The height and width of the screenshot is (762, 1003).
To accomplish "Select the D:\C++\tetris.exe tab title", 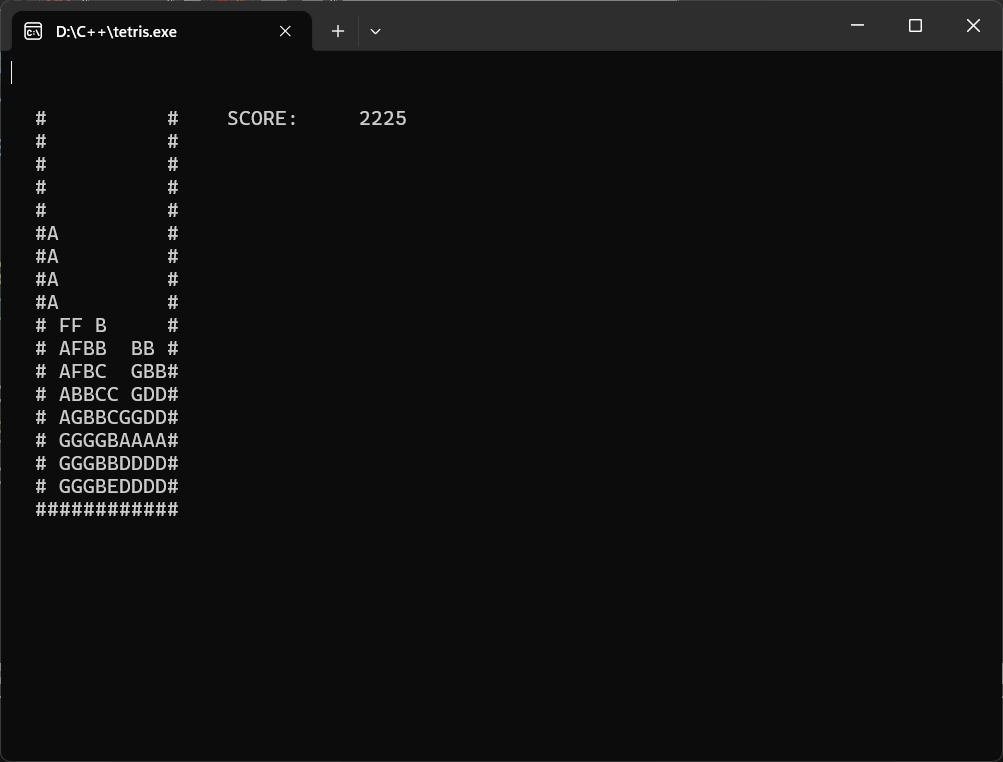I will tap(116, 31).
